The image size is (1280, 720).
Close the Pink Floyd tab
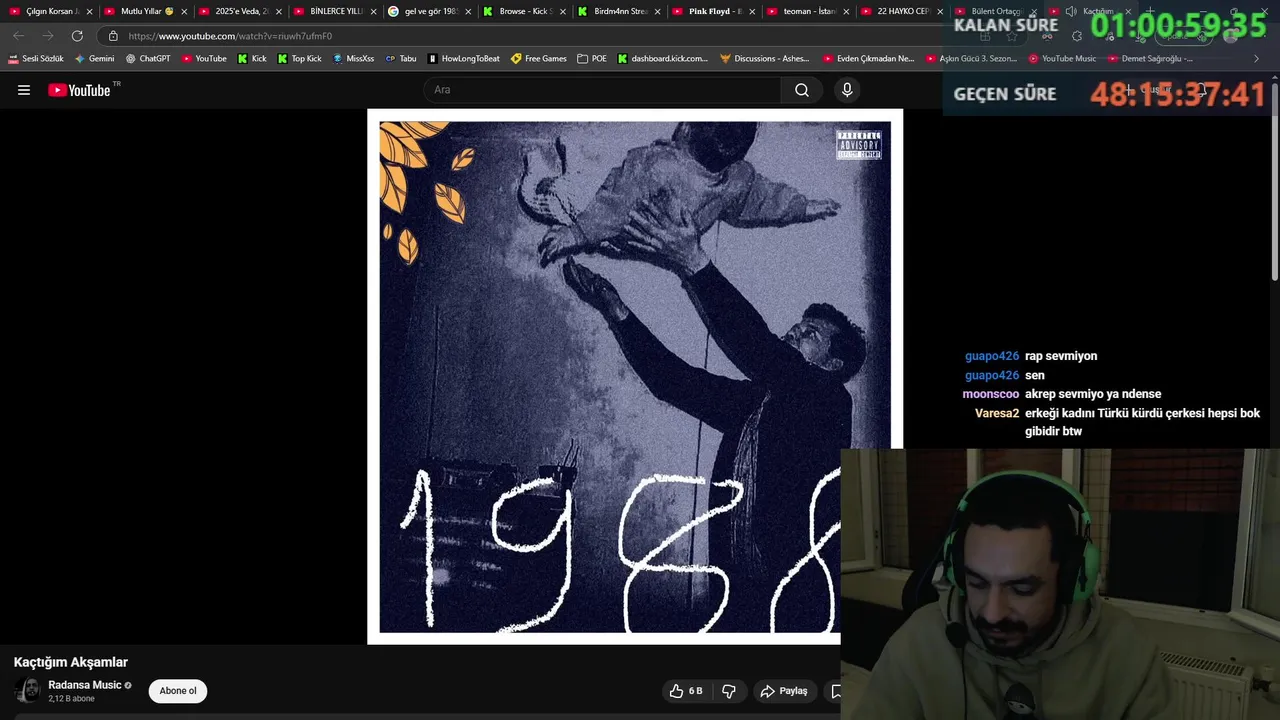coord(752,11)
